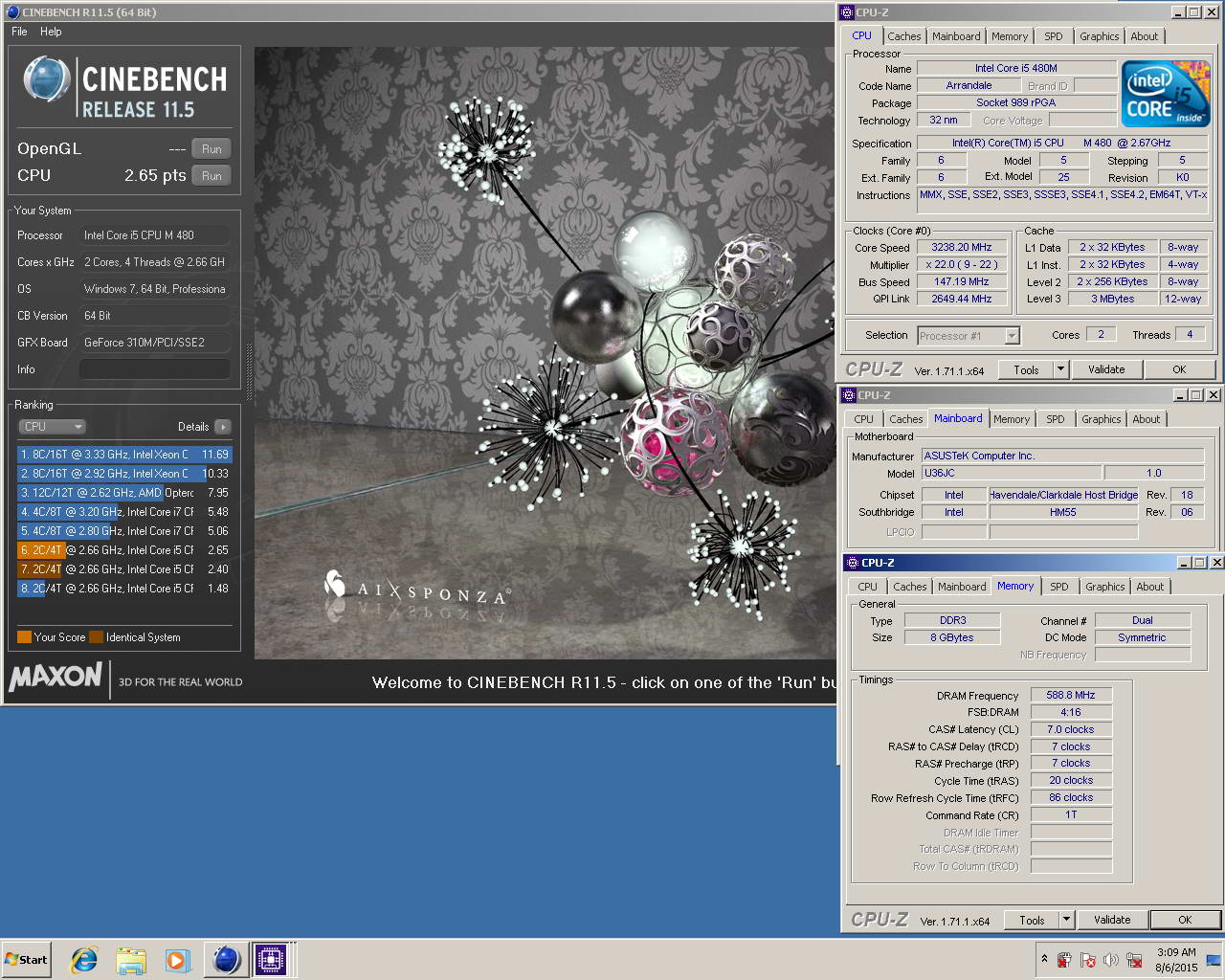Viewport: 1225px width, 980px height.
Task: Click OK in bottom CPU-Z window
Action: click(x=1185, y=921)
